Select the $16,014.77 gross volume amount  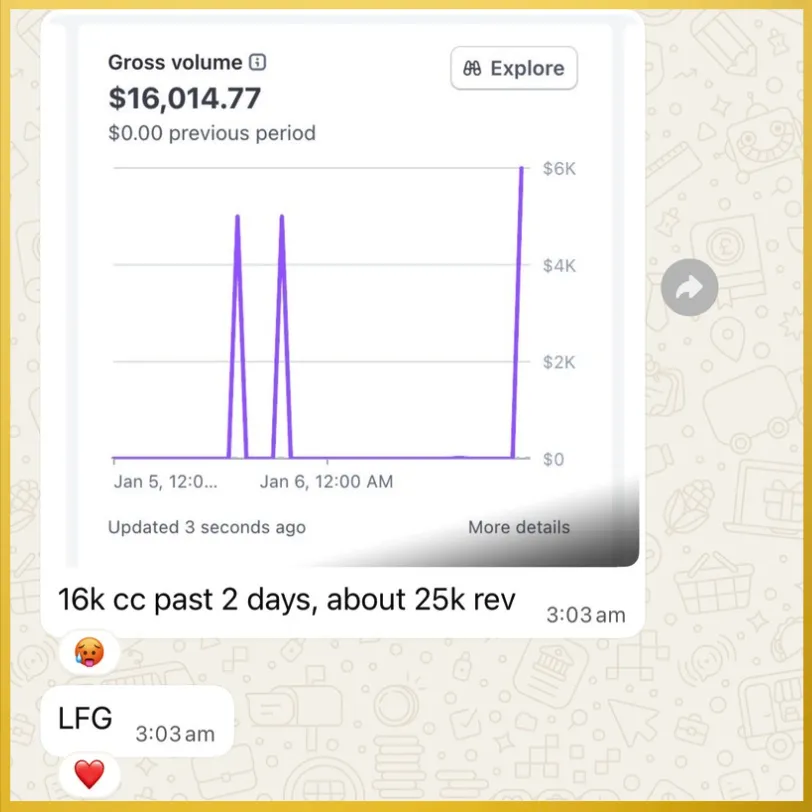(184, 98)
